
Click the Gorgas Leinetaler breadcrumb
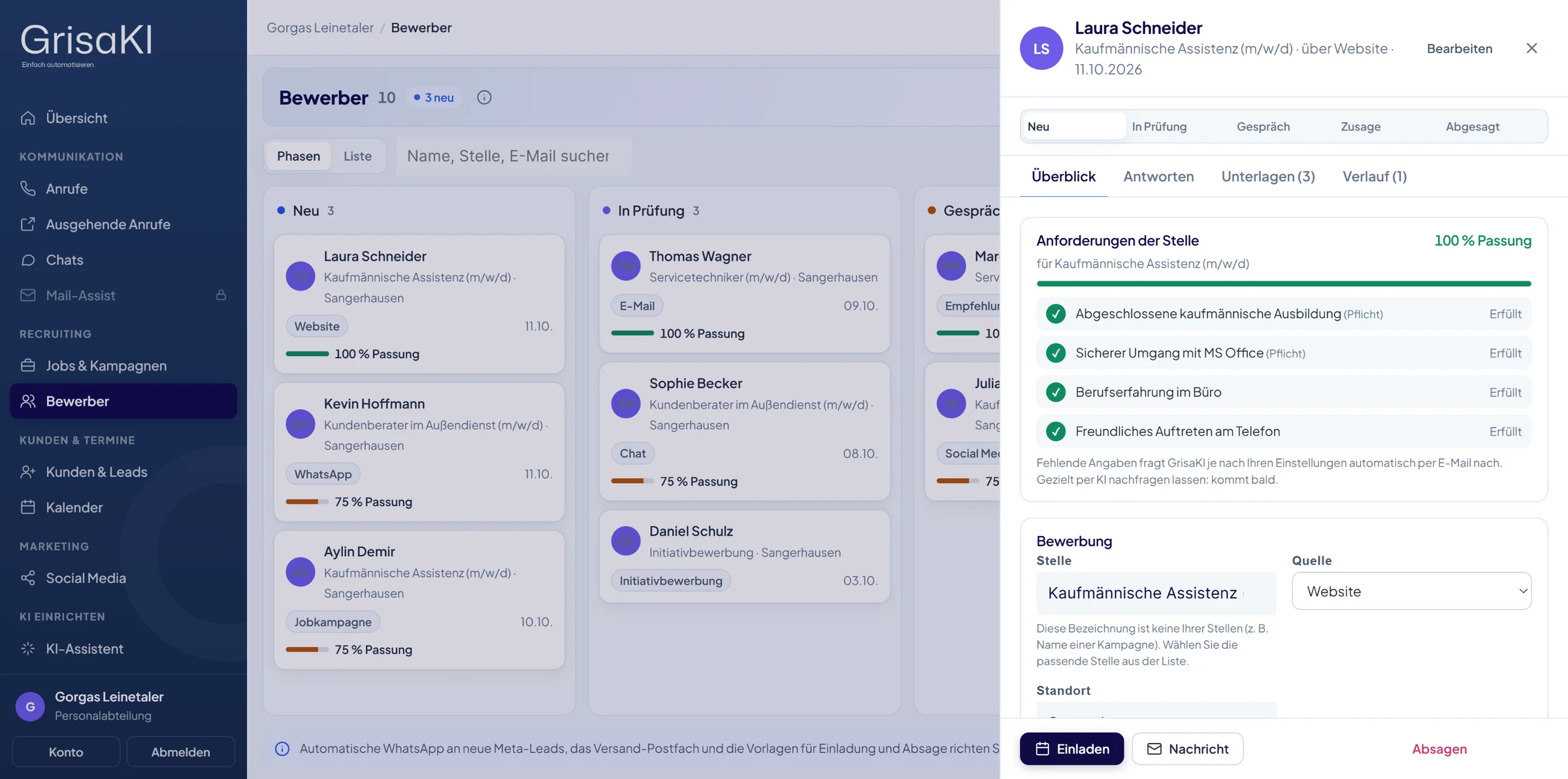pos(320,27)
